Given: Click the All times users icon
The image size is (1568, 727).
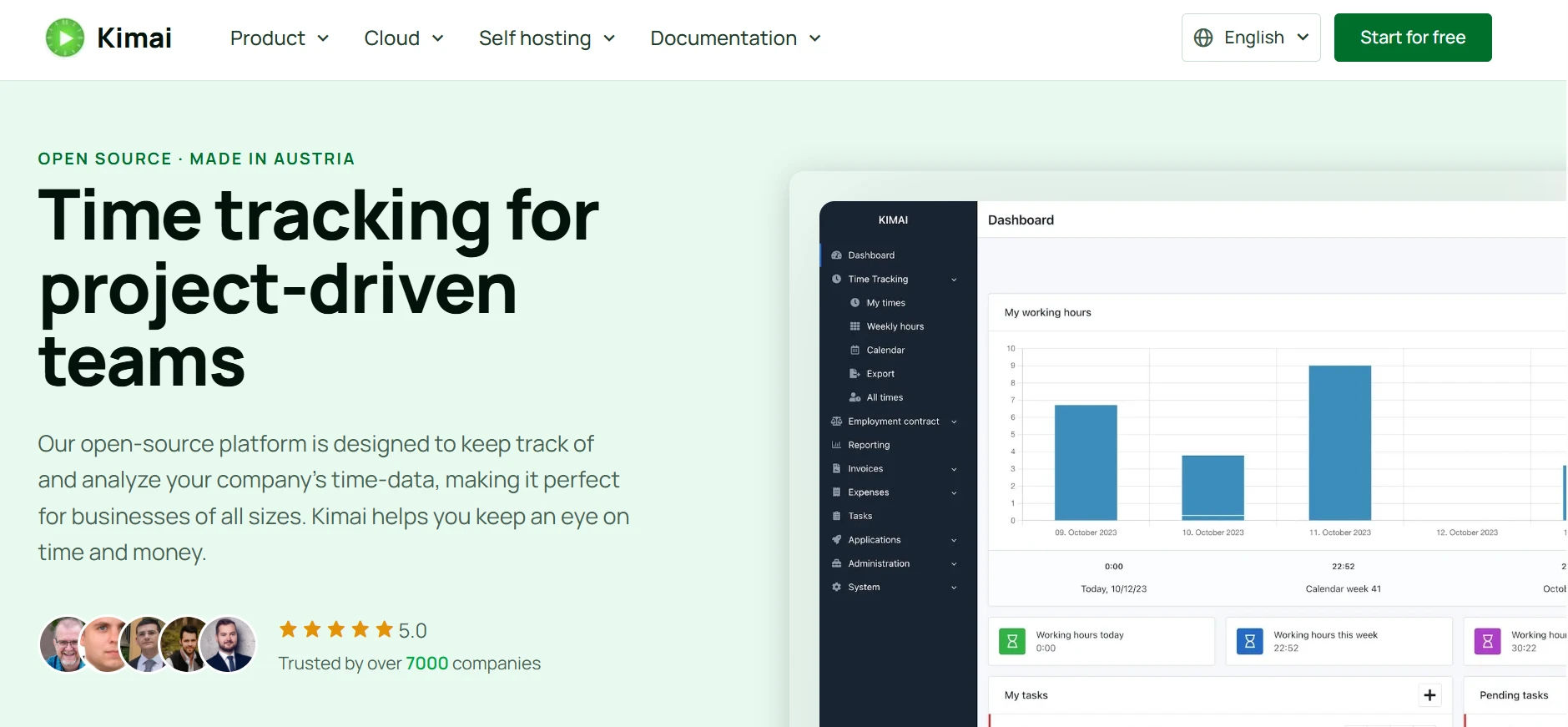Looking at the screenshot, I should pos(855,397).
